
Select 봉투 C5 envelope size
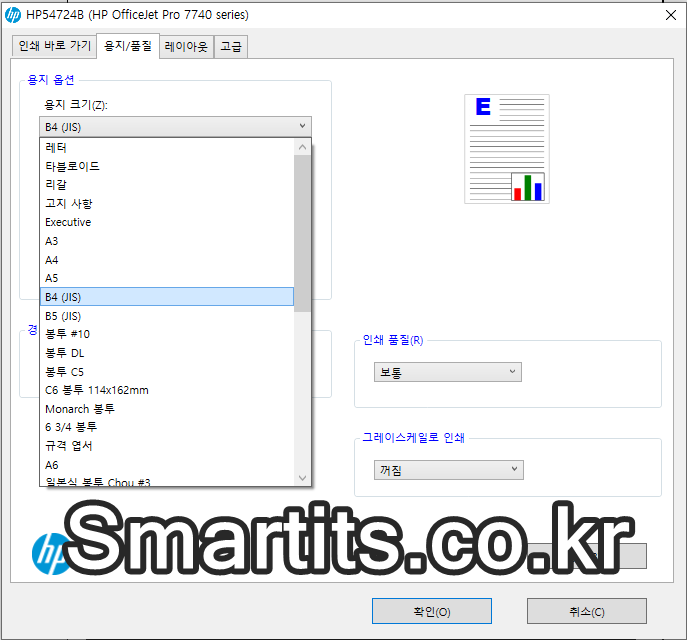(x=167, y=372)
